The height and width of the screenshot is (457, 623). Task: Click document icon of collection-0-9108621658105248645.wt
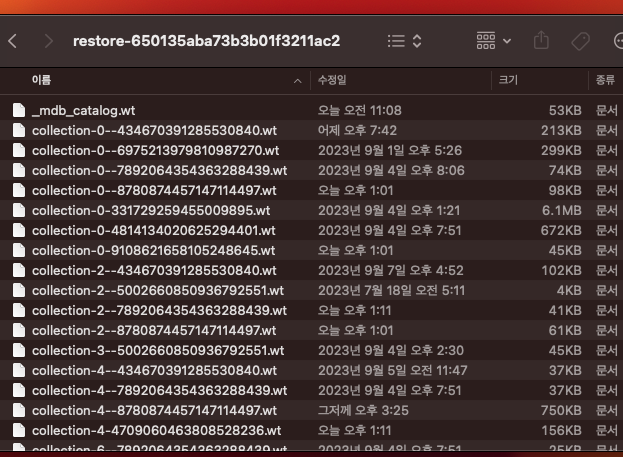click(19, 250)
